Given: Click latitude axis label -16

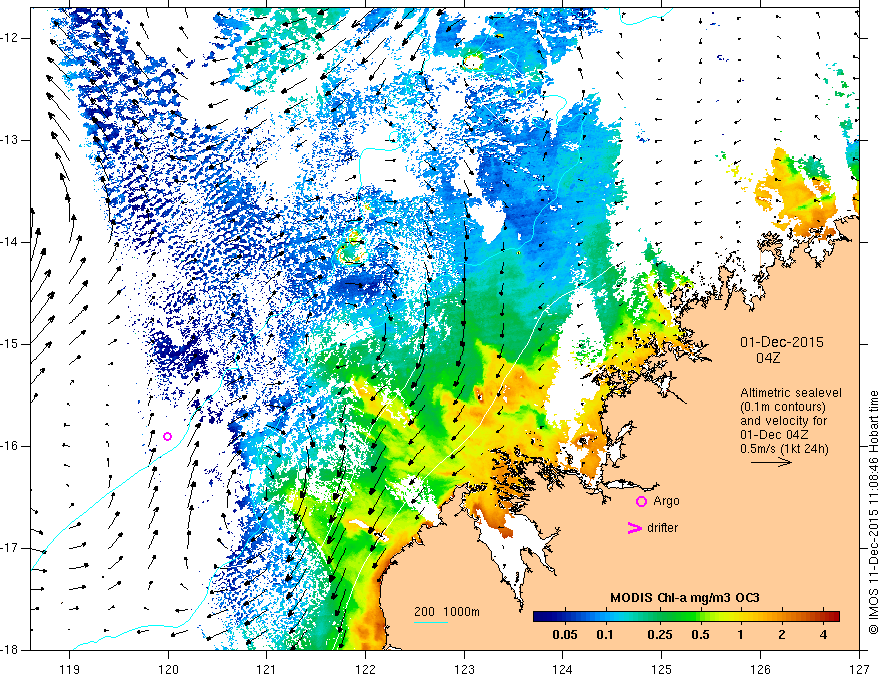Looking at the screenshot, I should 11,446.
